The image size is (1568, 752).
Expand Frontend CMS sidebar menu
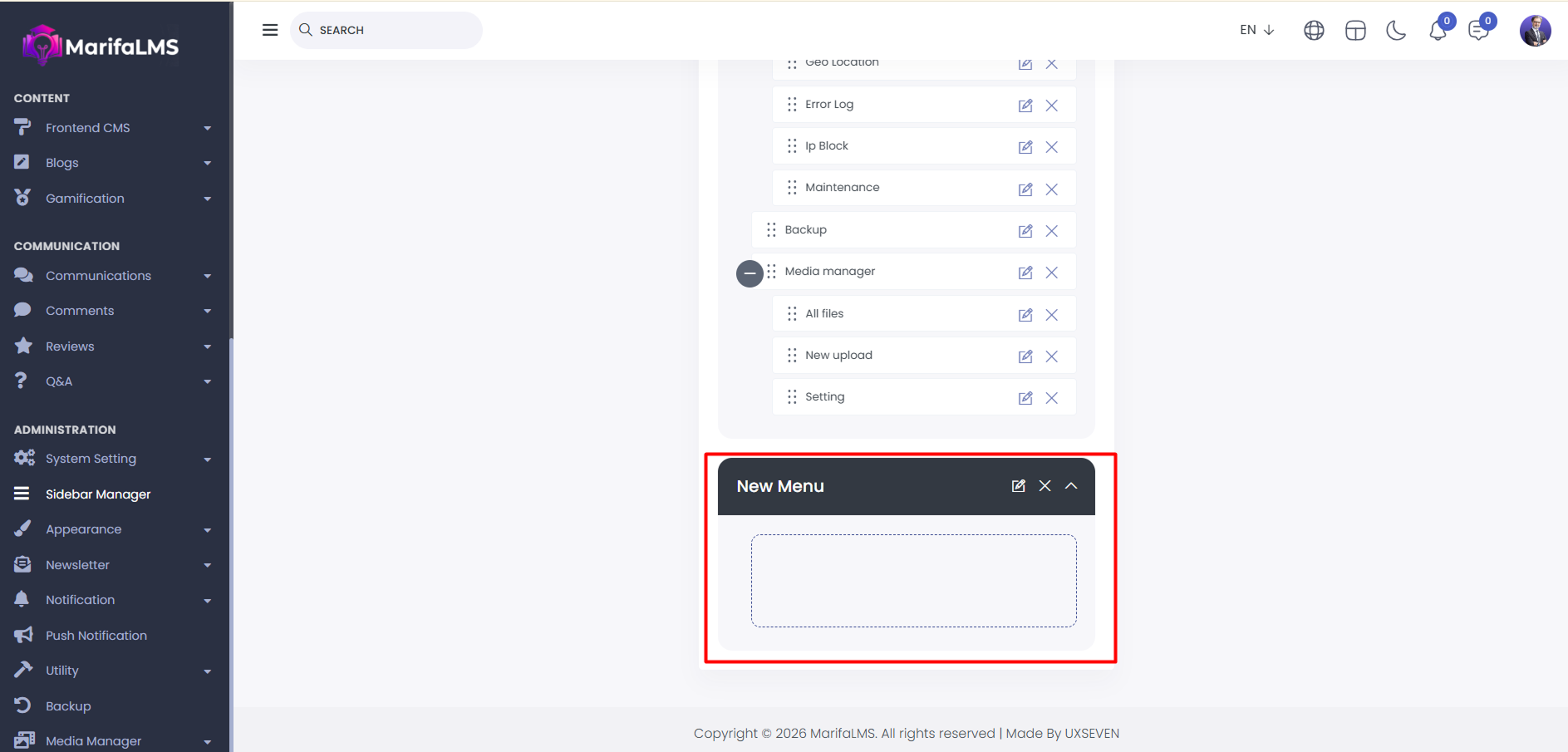point(112,128)
